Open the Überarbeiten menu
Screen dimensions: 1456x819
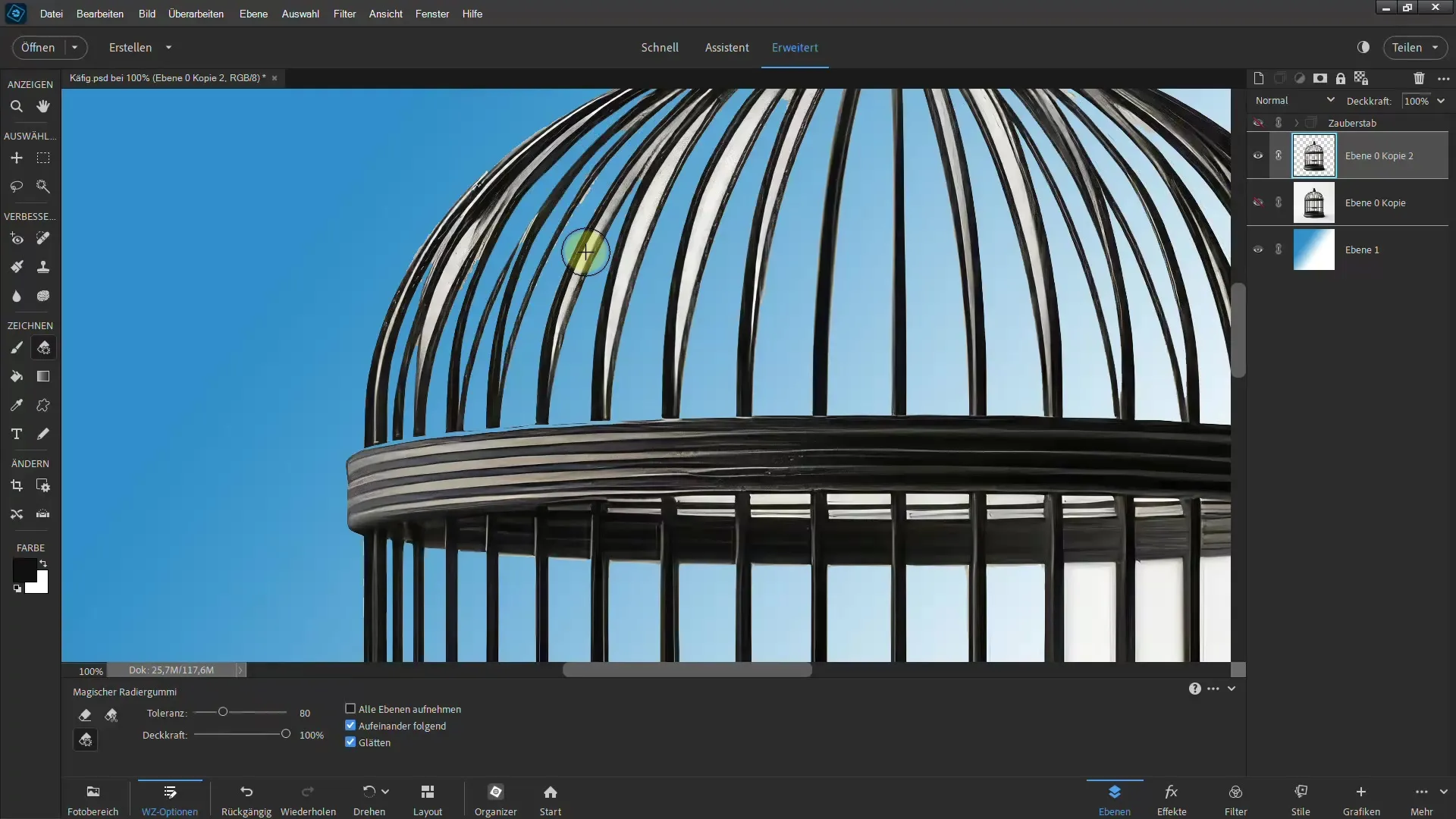tap(196, 14)
